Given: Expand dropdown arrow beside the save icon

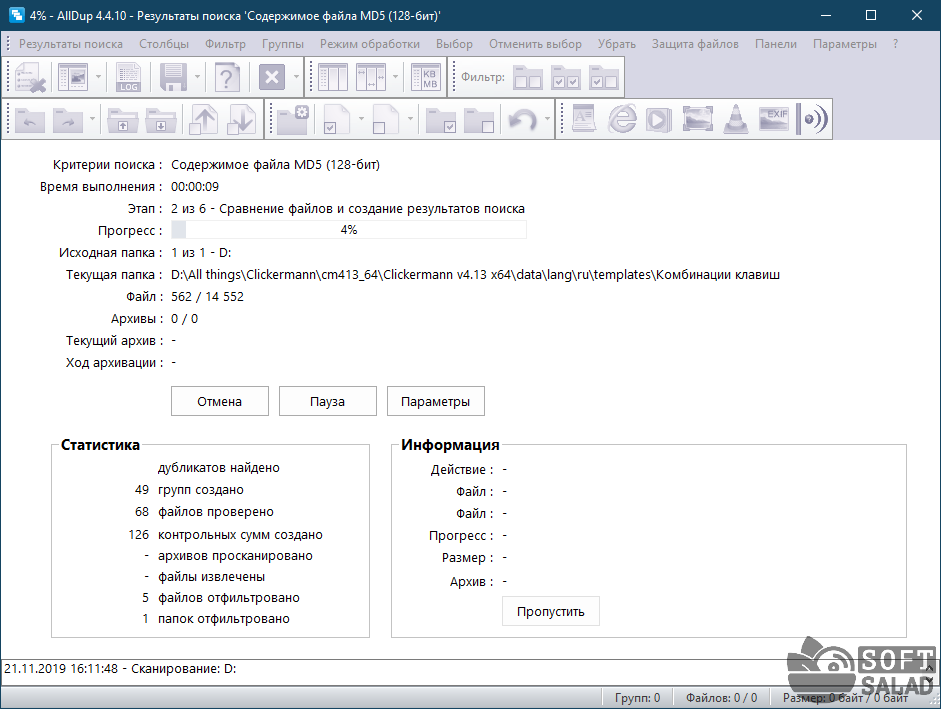Looking at the screenshot, I should tap(198, 78).
